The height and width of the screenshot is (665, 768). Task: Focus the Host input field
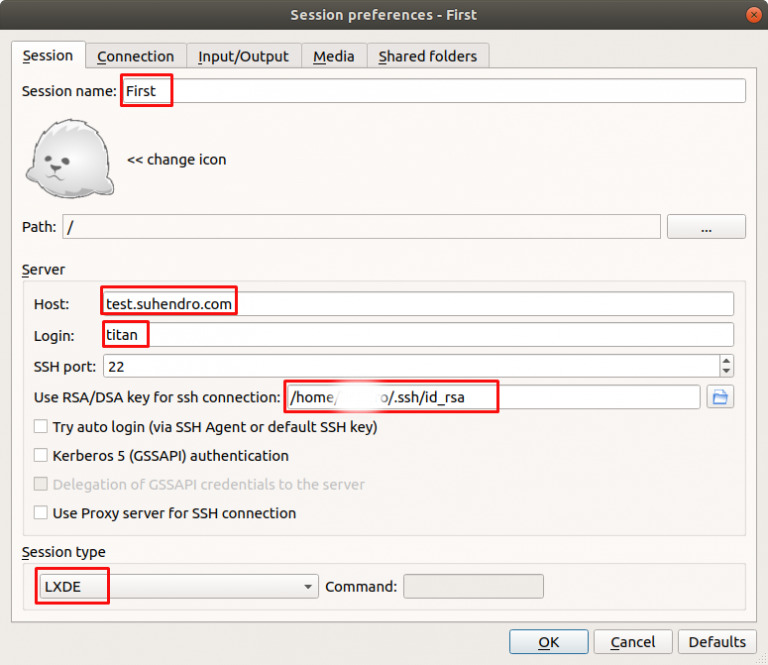(x=418, y=303)
